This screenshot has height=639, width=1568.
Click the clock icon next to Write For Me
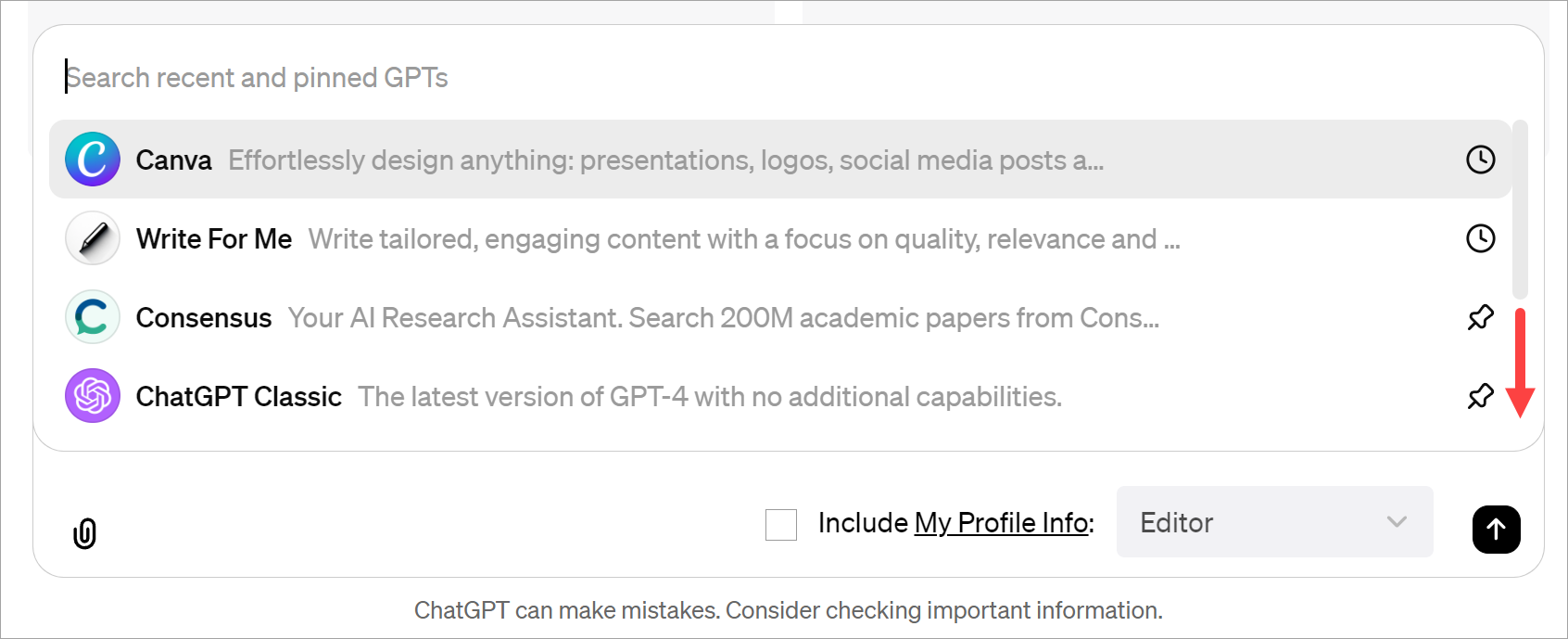1480,238
